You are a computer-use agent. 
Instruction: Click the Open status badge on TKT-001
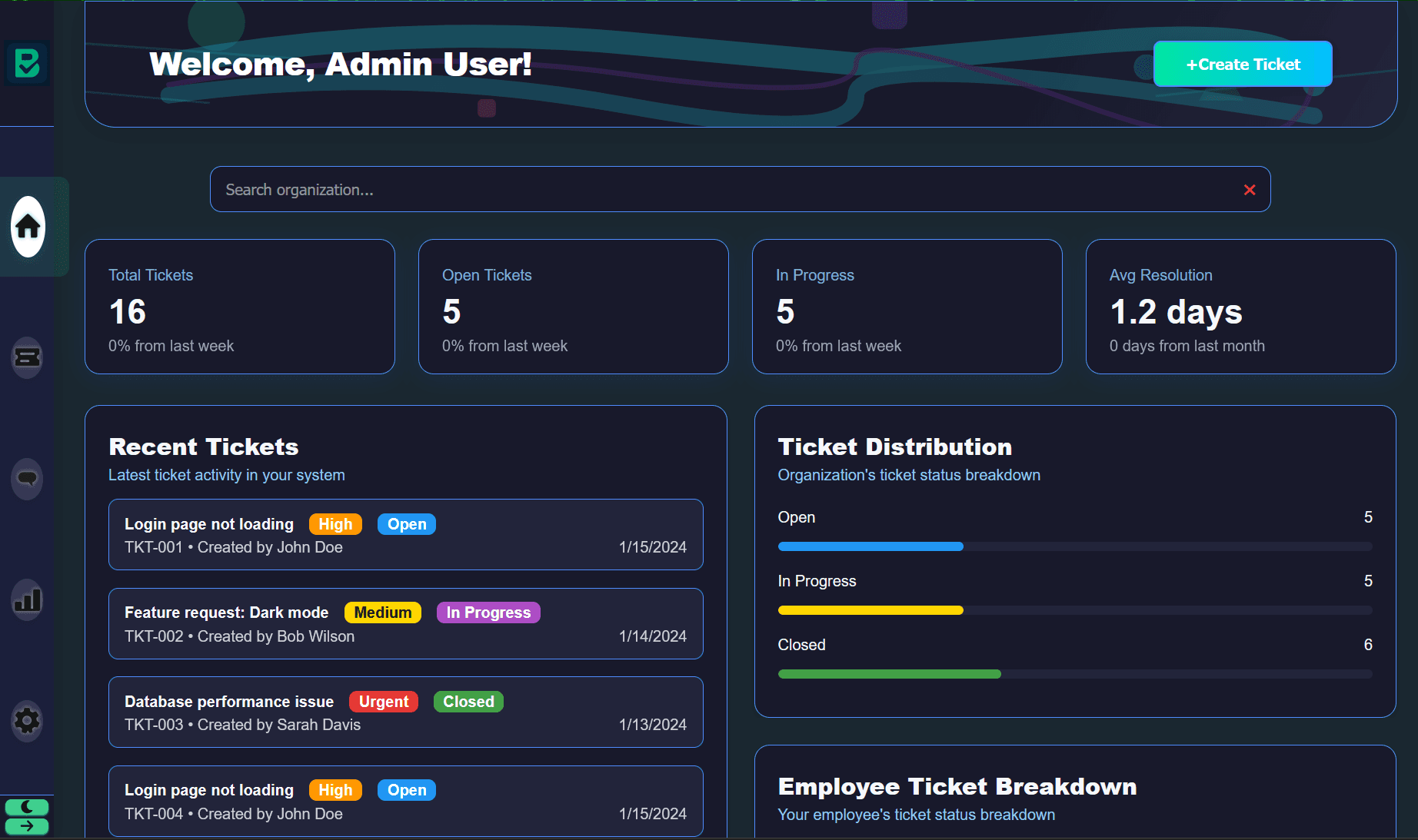click(407, 524)
